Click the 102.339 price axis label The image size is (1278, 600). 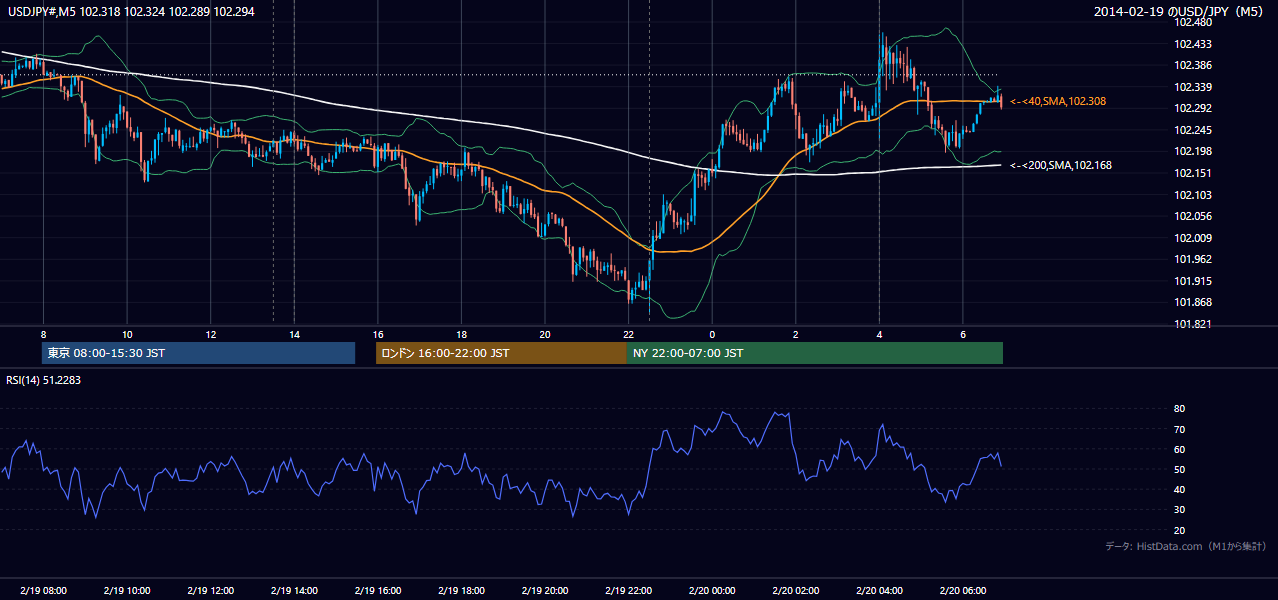(x=1193, y=87)
